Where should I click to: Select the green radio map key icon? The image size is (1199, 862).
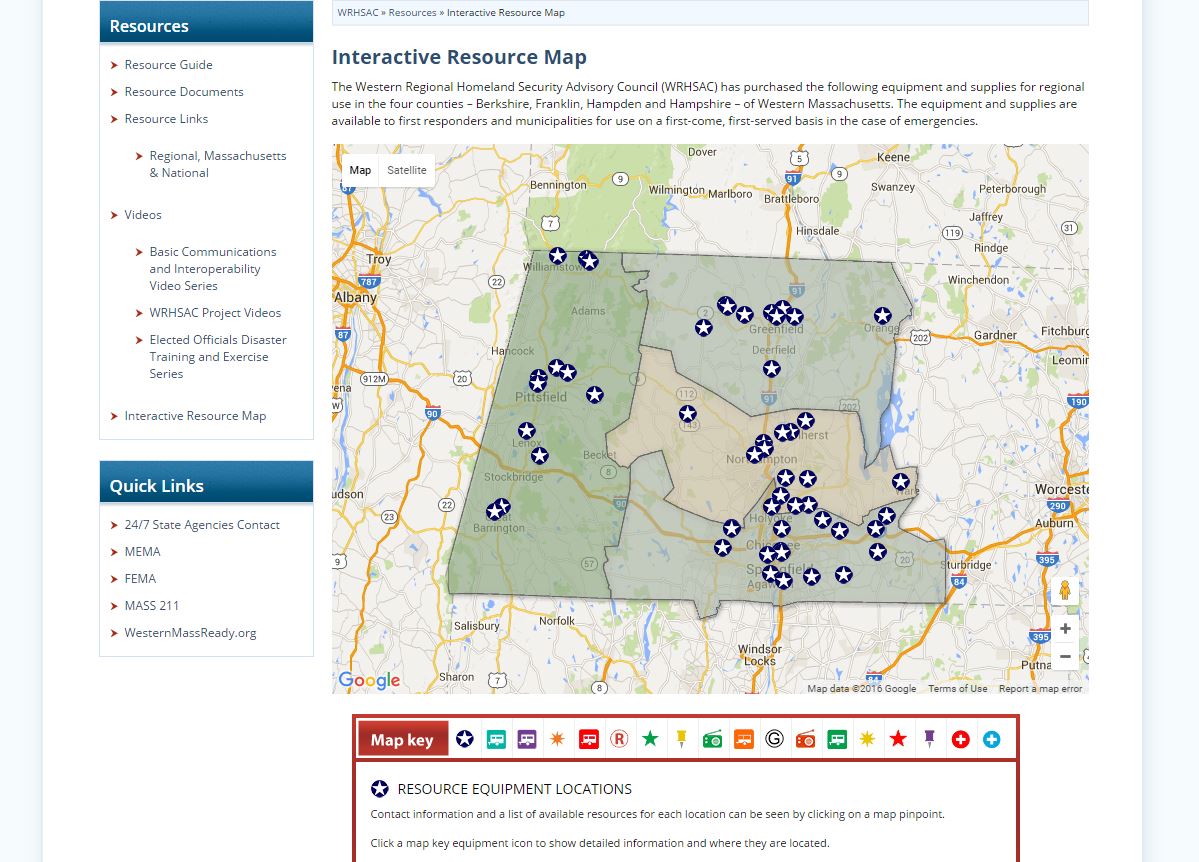713,739
